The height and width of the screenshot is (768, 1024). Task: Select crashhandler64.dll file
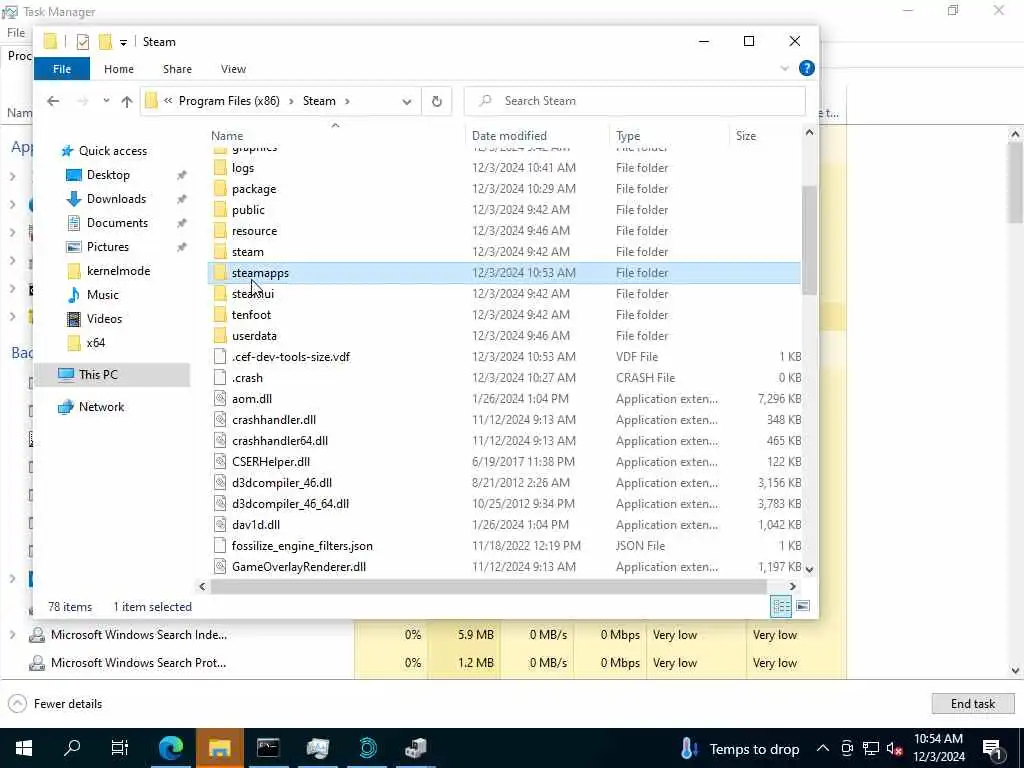pos(504,441)
